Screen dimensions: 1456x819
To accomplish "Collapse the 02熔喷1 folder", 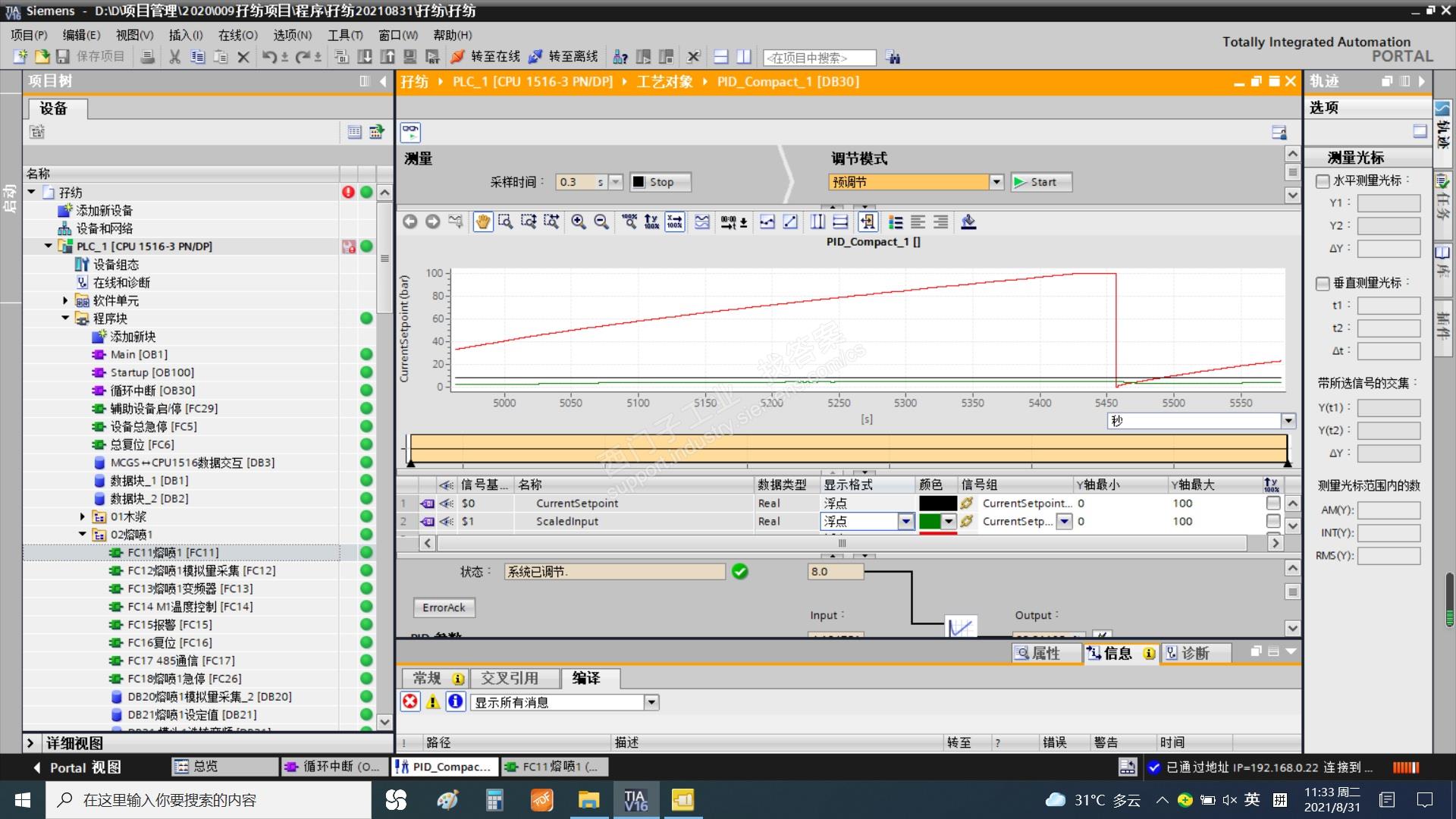I will click(83, 535).
